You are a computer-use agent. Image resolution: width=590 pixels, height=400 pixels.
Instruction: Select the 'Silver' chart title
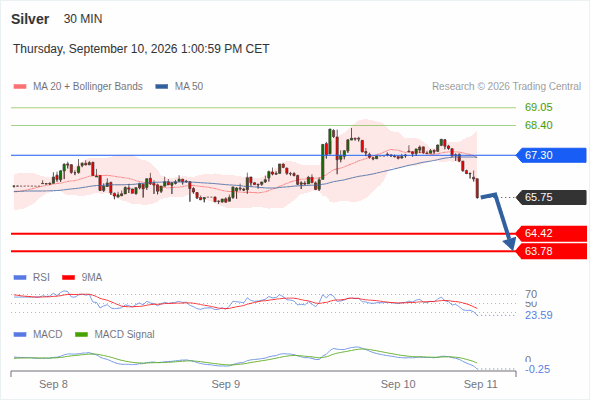pyautogui.click(x=30, y=19)
